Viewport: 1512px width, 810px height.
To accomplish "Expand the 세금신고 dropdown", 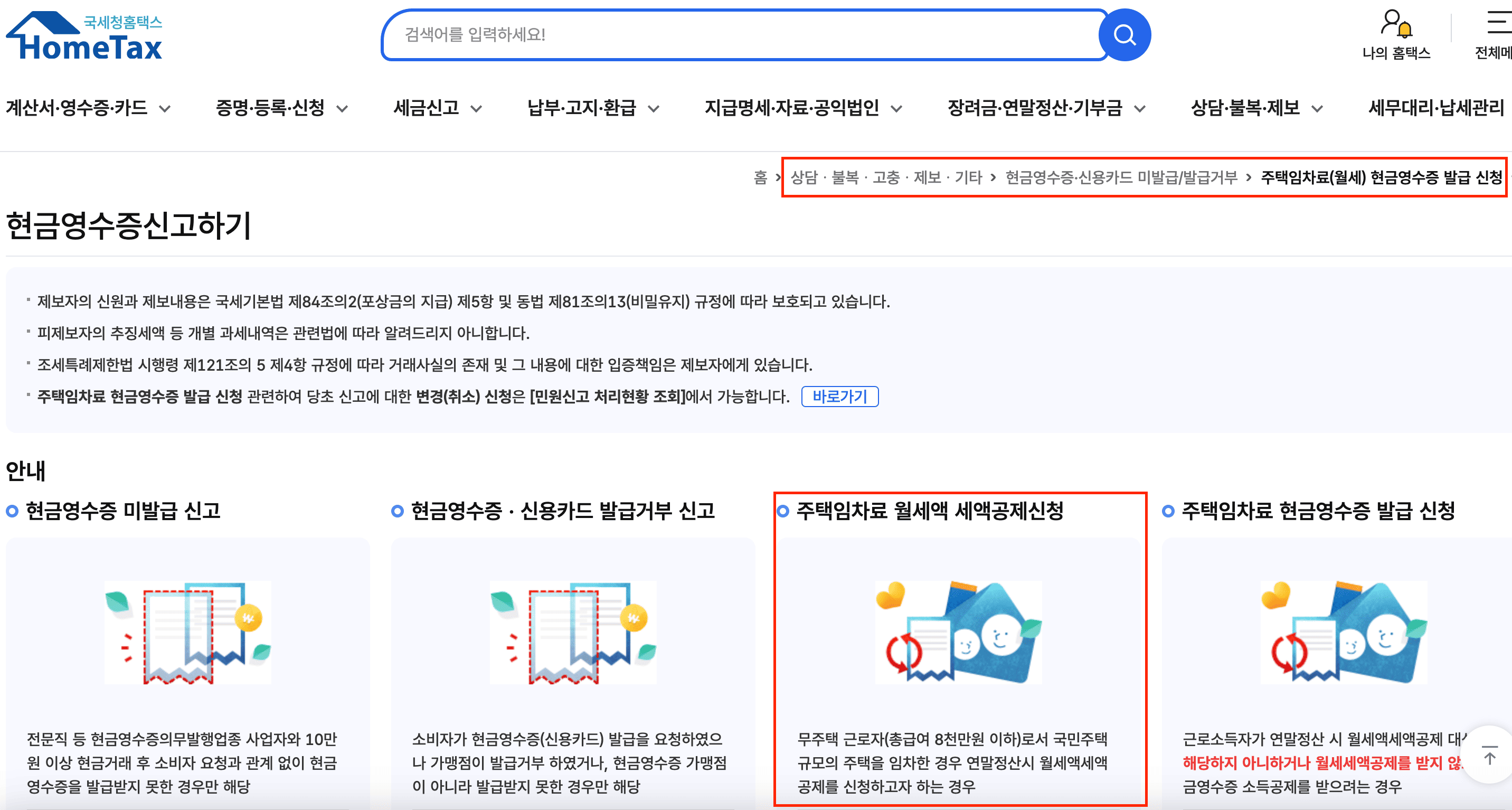I will [x=437, y=108].
